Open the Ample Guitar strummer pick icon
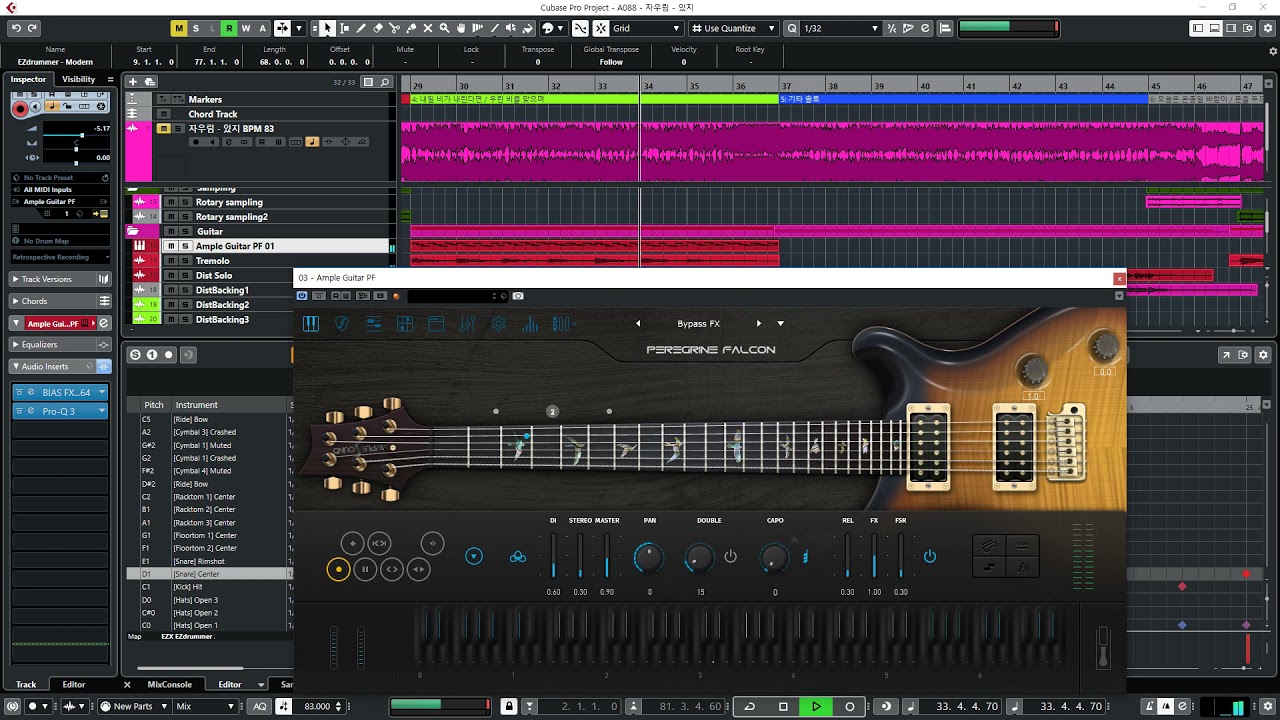Screen dimensions: 1280x720 [342, 324]
